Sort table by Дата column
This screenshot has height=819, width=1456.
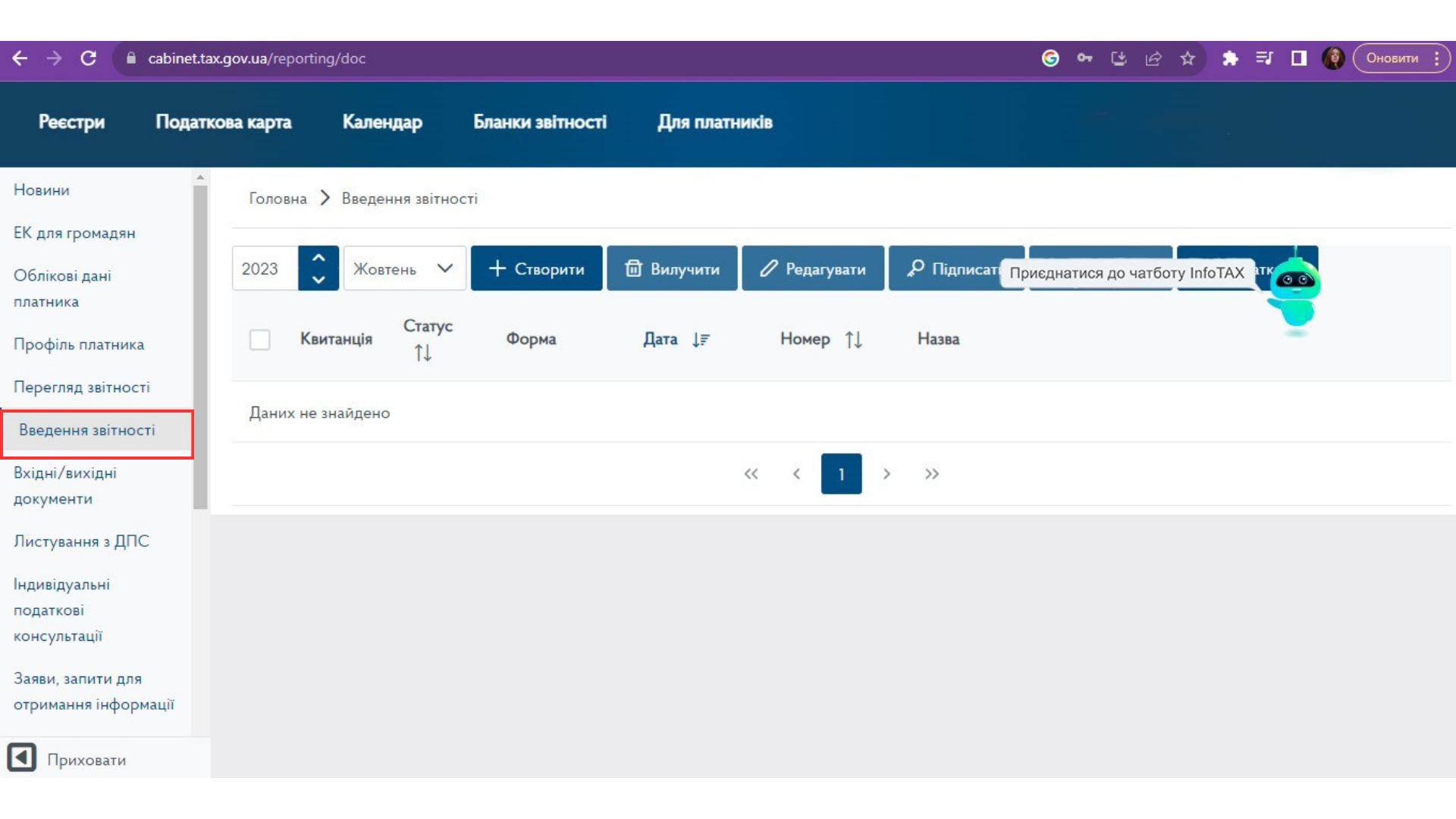click(x=701, y=340)
